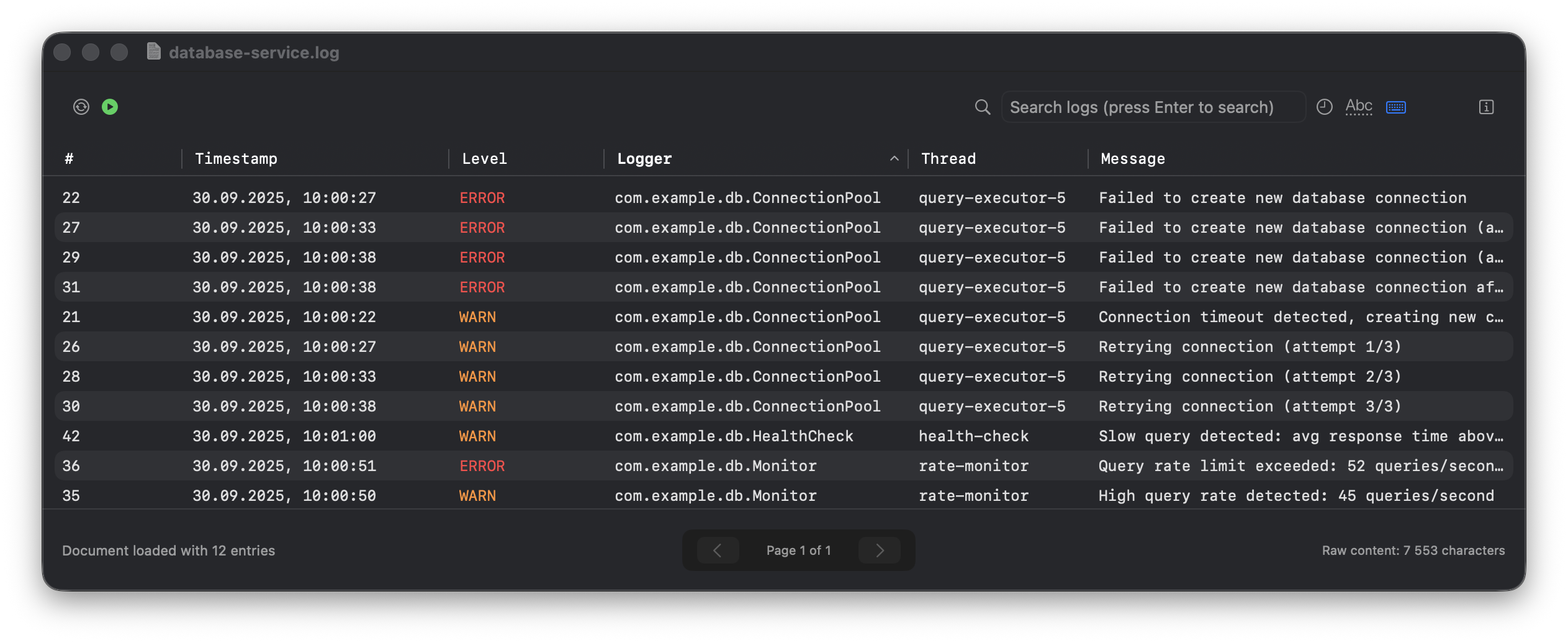
Task: Sort by the Level column header
Action: click(484, 159)
